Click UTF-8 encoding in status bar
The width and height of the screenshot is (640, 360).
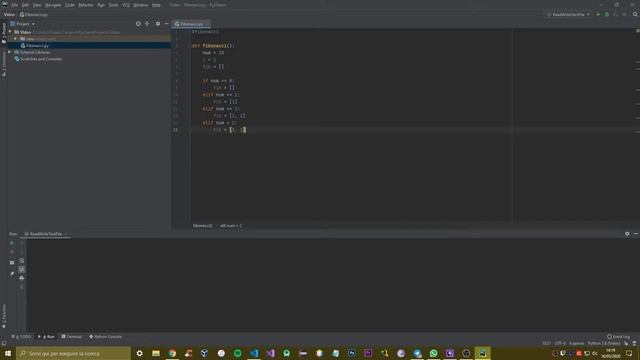coord(560,343)
